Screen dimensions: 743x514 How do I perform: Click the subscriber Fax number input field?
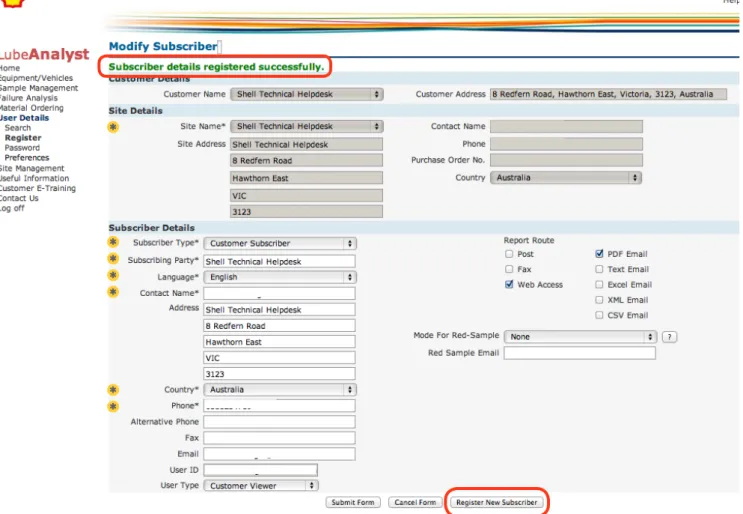[x=280, y=438]
